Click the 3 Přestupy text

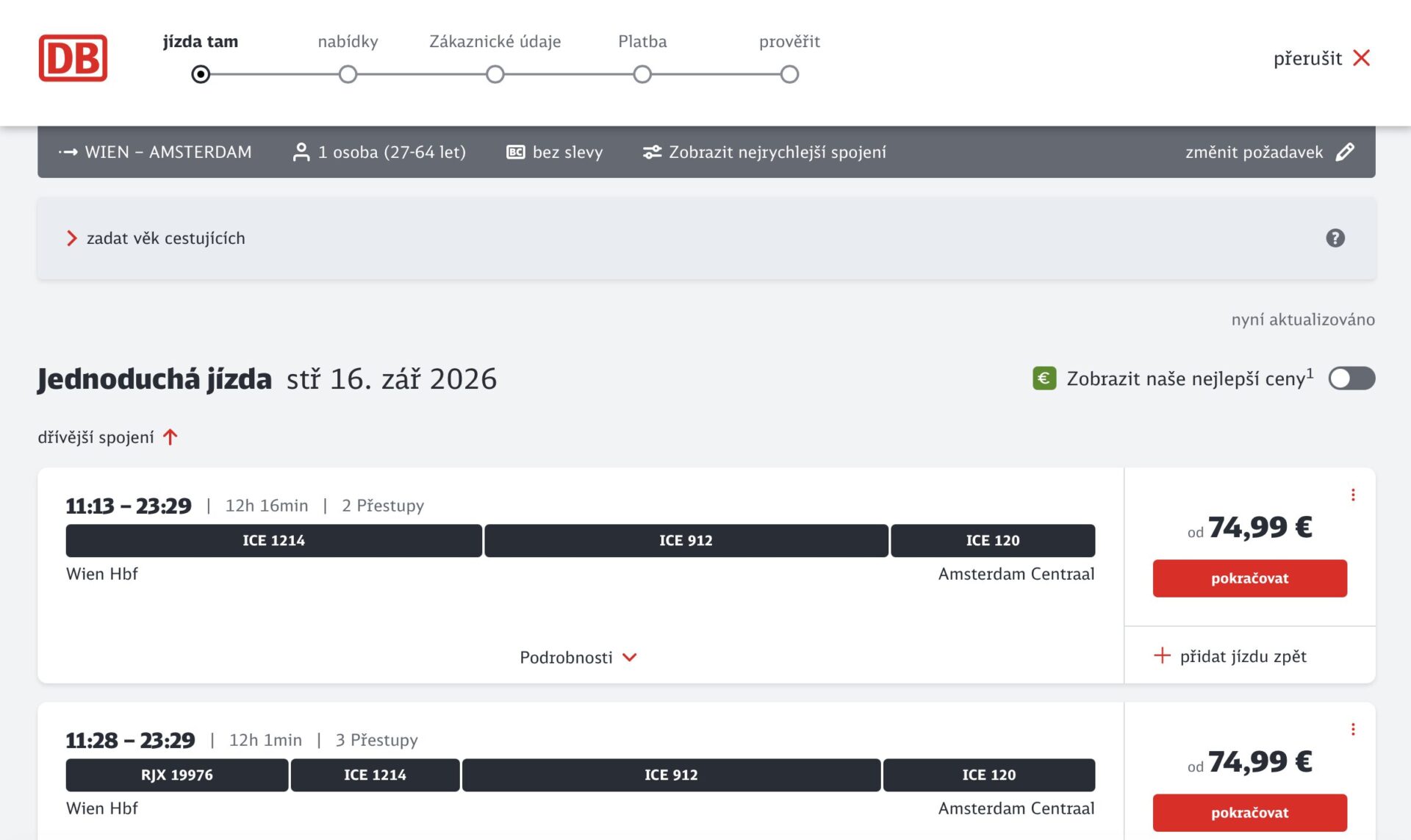pyautogui.click(x=377, y=740)
